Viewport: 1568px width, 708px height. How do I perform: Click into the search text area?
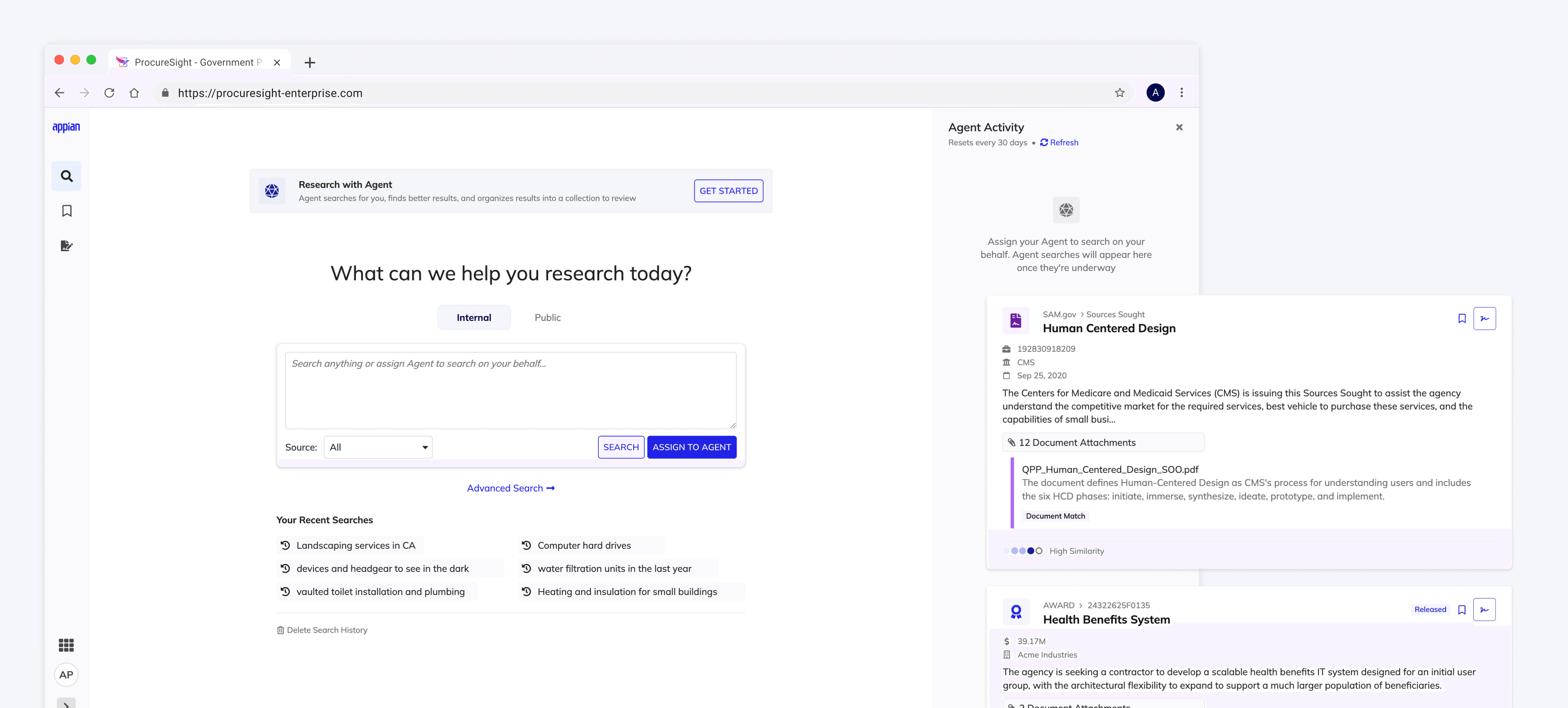510,390
